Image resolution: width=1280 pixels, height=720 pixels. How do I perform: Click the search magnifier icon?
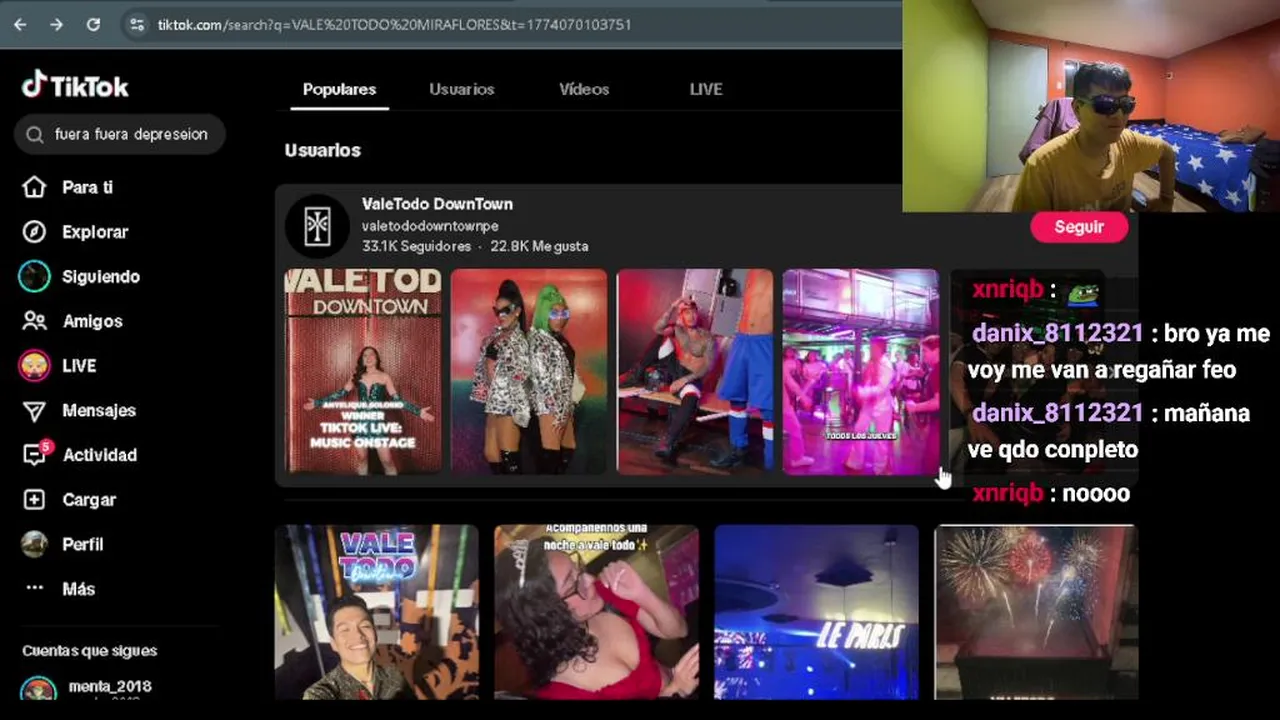click(x=35, y=134)
